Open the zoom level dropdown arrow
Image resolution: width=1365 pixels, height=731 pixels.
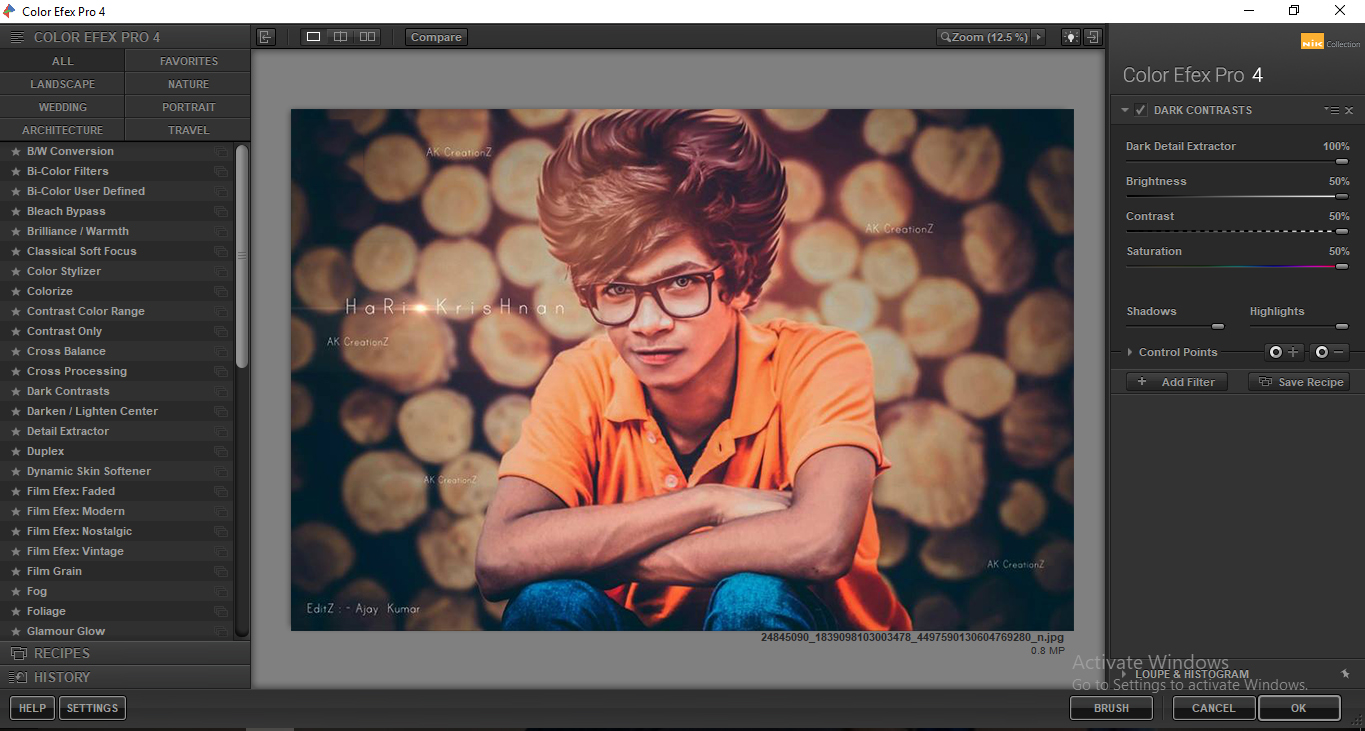click(1039, 37)
